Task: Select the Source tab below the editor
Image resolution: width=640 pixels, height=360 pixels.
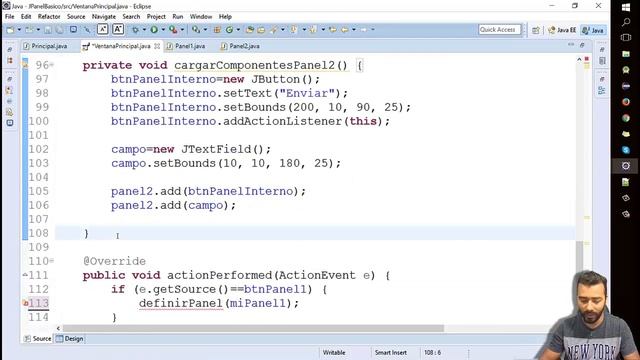Action: (38, 339)
